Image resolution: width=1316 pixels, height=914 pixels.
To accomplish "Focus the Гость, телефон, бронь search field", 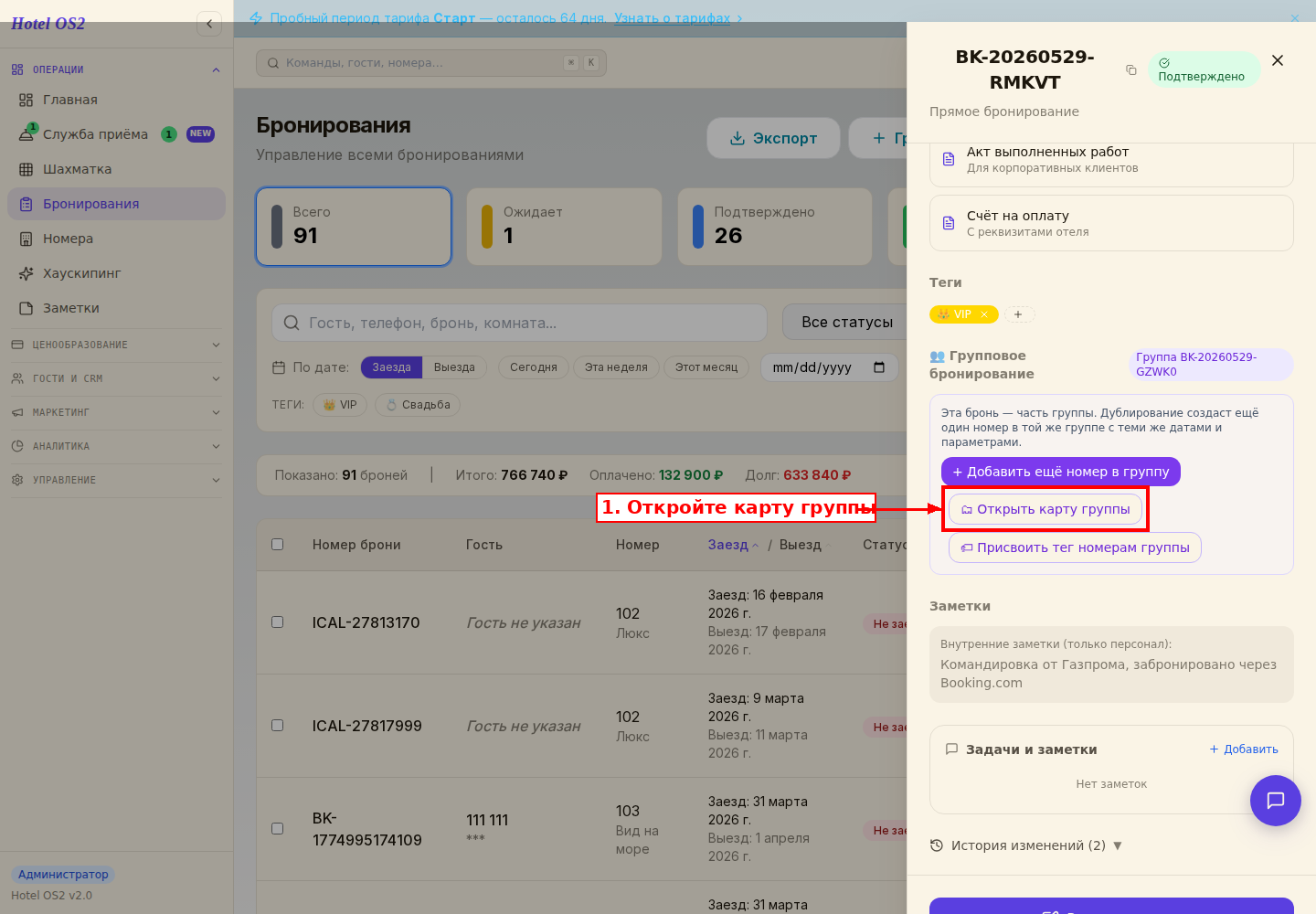I will (519, 323).
